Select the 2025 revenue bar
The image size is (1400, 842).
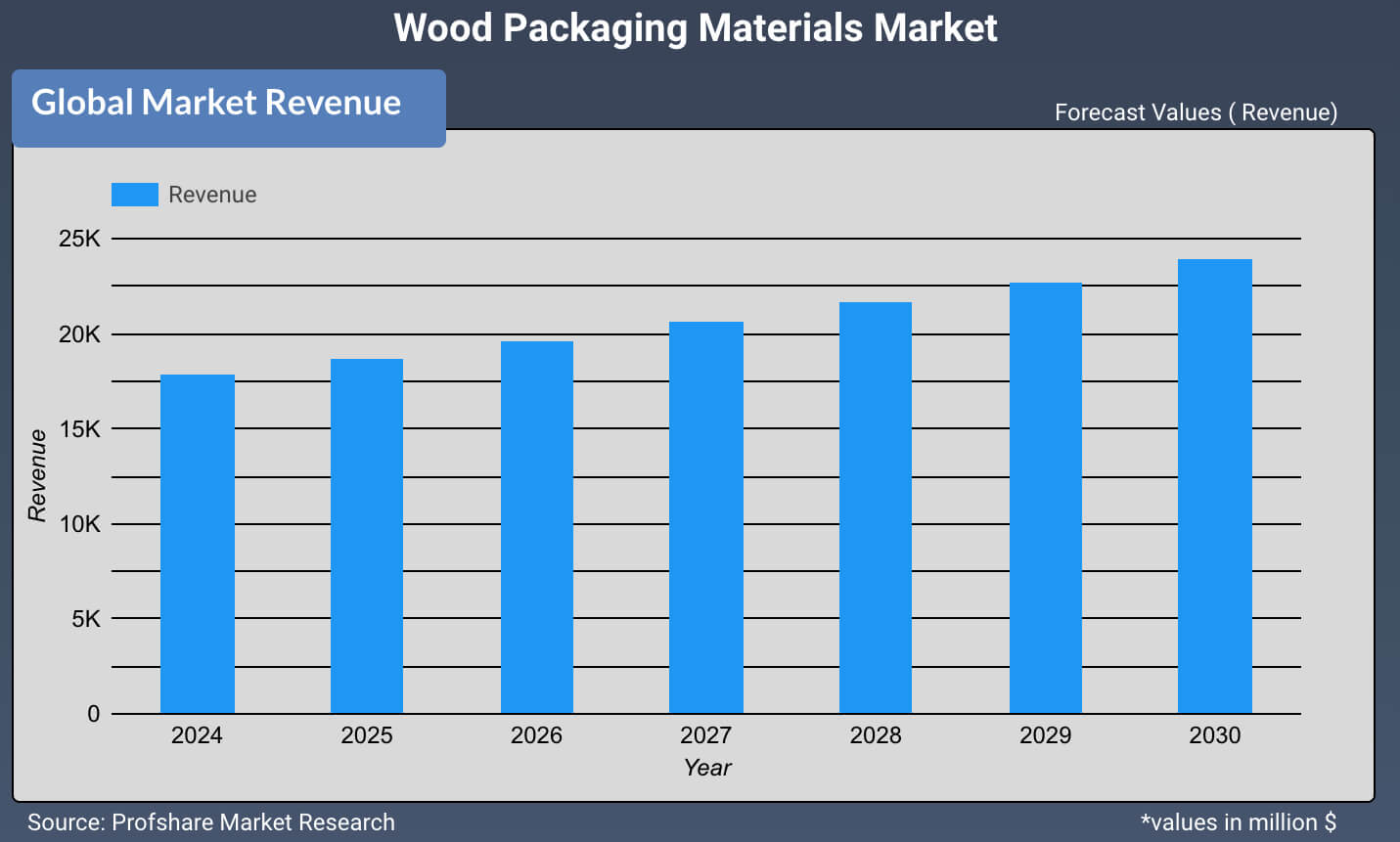coord(367,536)
